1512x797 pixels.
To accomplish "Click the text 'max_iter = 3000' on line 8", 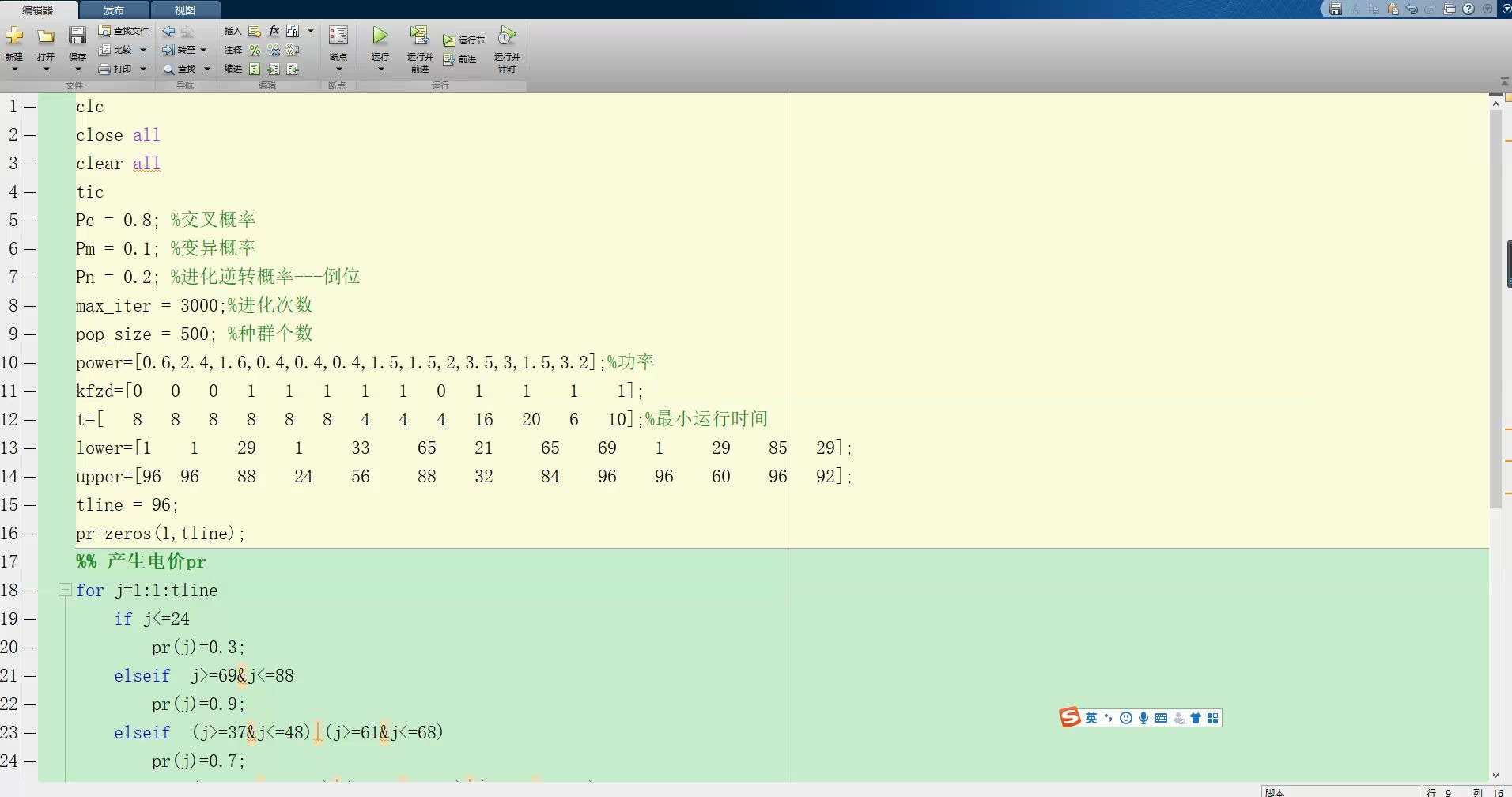I will [148, 306].
